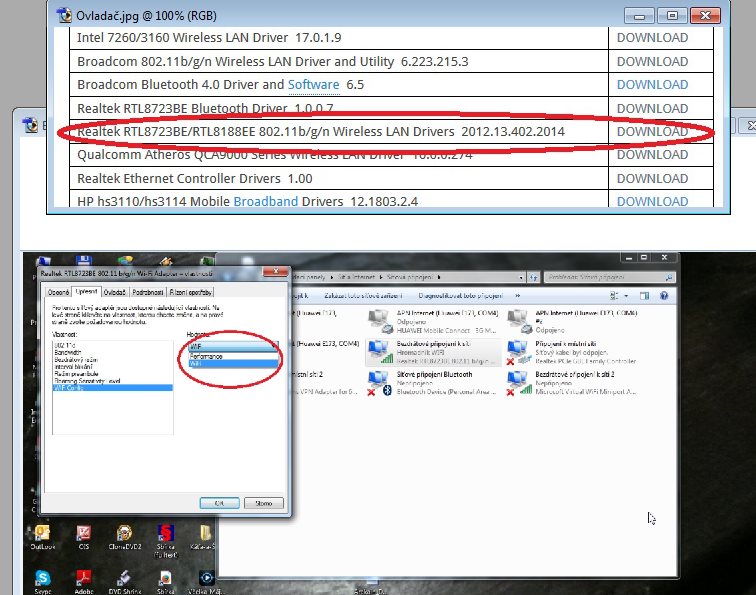Switch to the Upřesnit tab

pyautogui.click(x=87, y=291)
